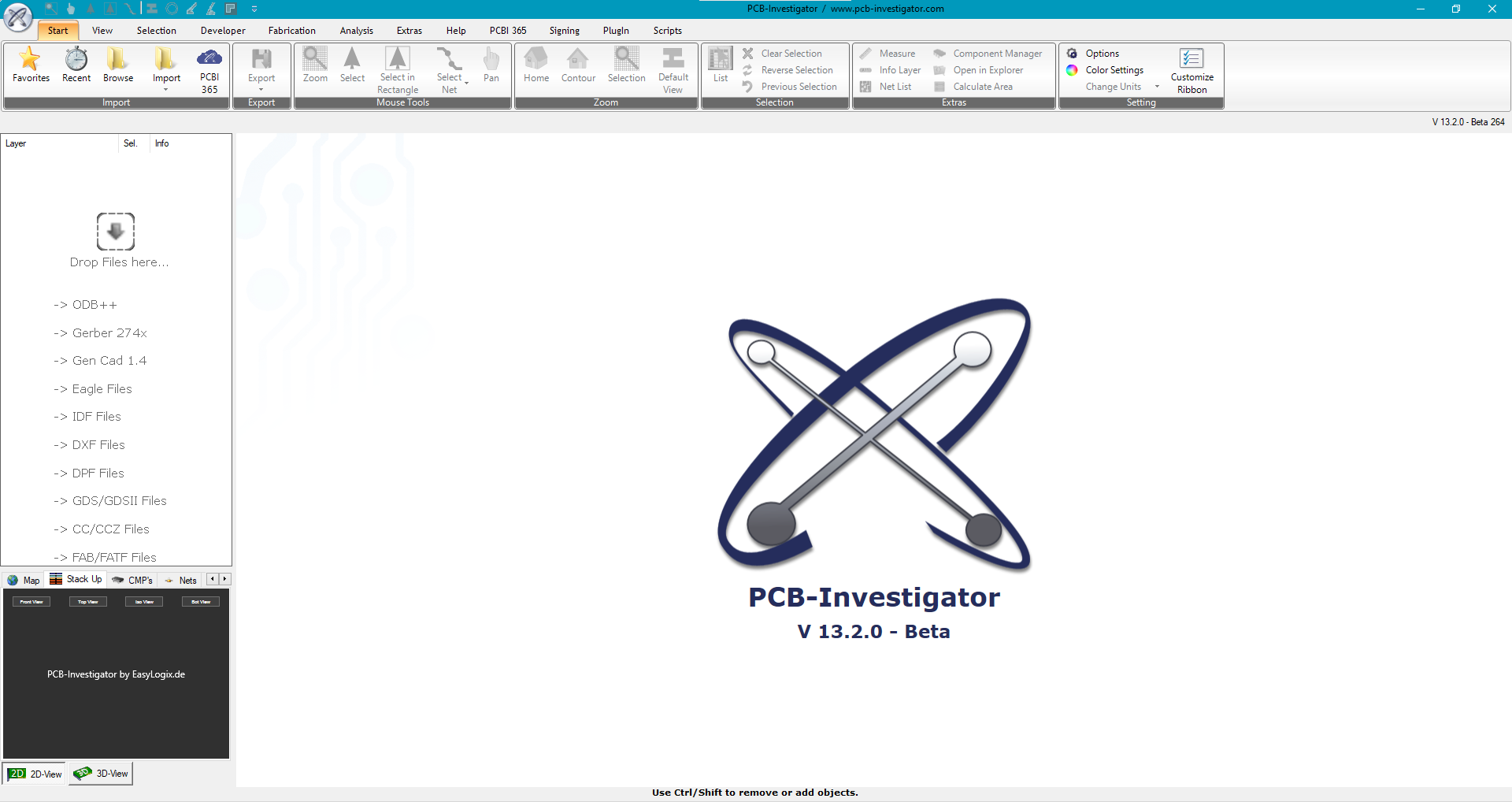Activate the Zoom mouse tool
The width and height of the screenshot is (1512, 802).
(315, 65)
